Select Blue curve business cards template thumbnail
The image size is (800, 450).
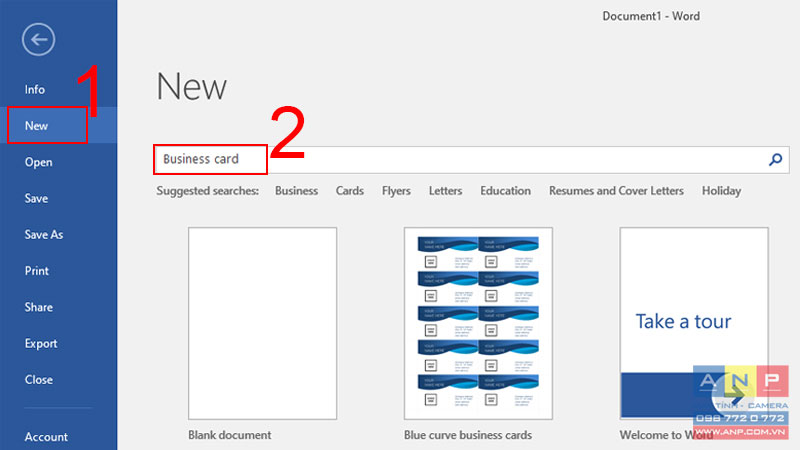pyautogui.click(x=478, y=323)
